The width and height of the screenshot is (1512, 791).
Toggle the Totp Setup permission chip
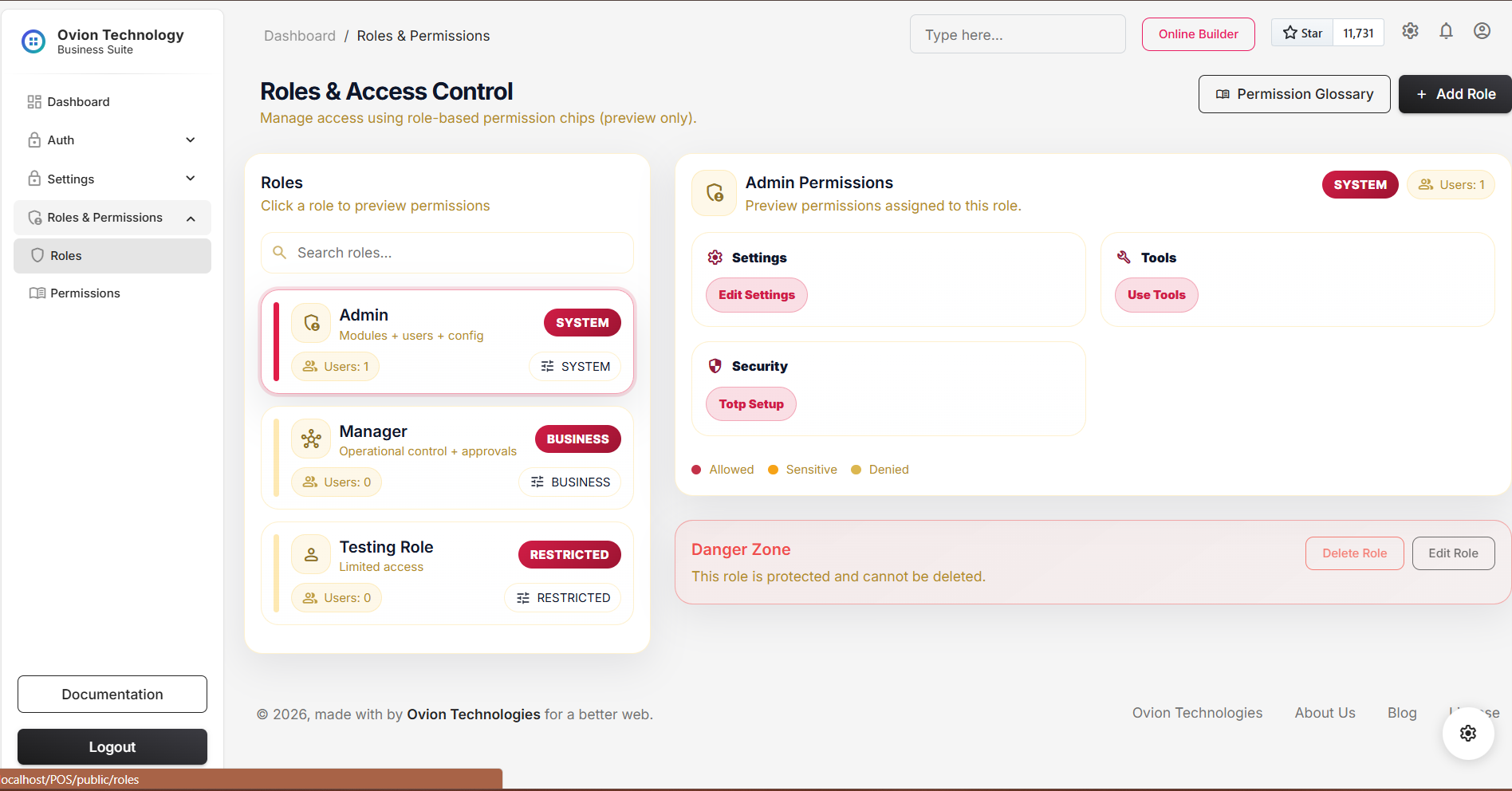[x=750, y=404]
